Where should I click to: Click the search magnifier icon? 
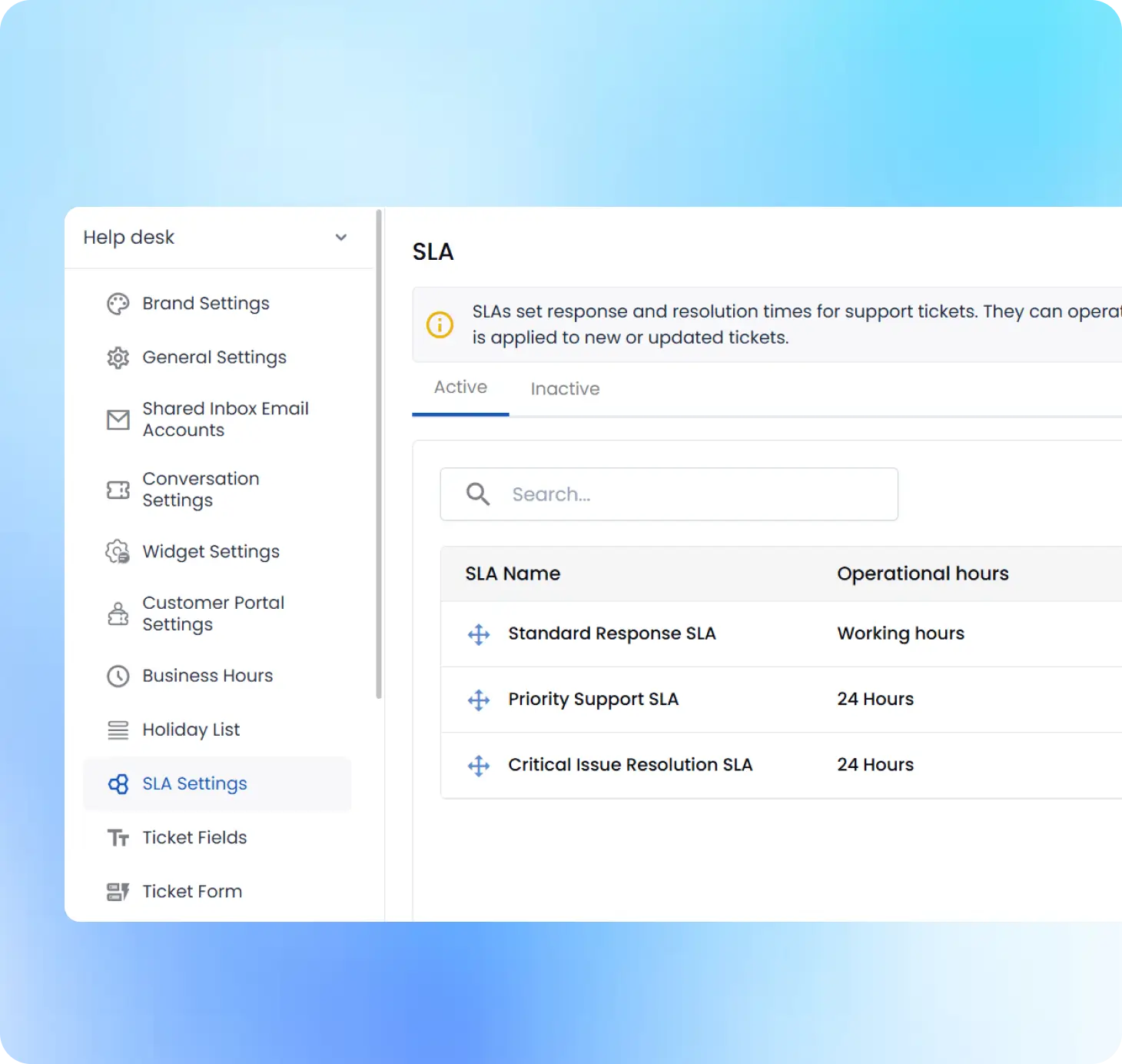478,494
